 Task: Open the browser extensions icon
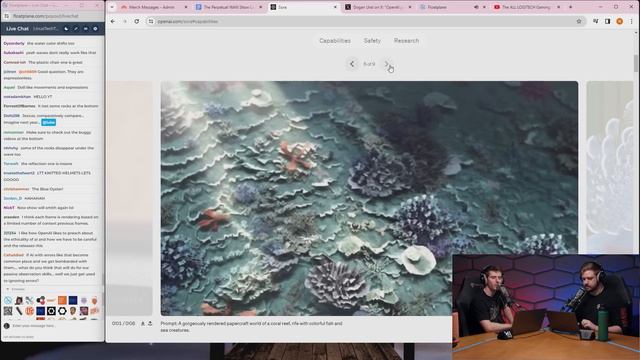click(x=596, y=21)
